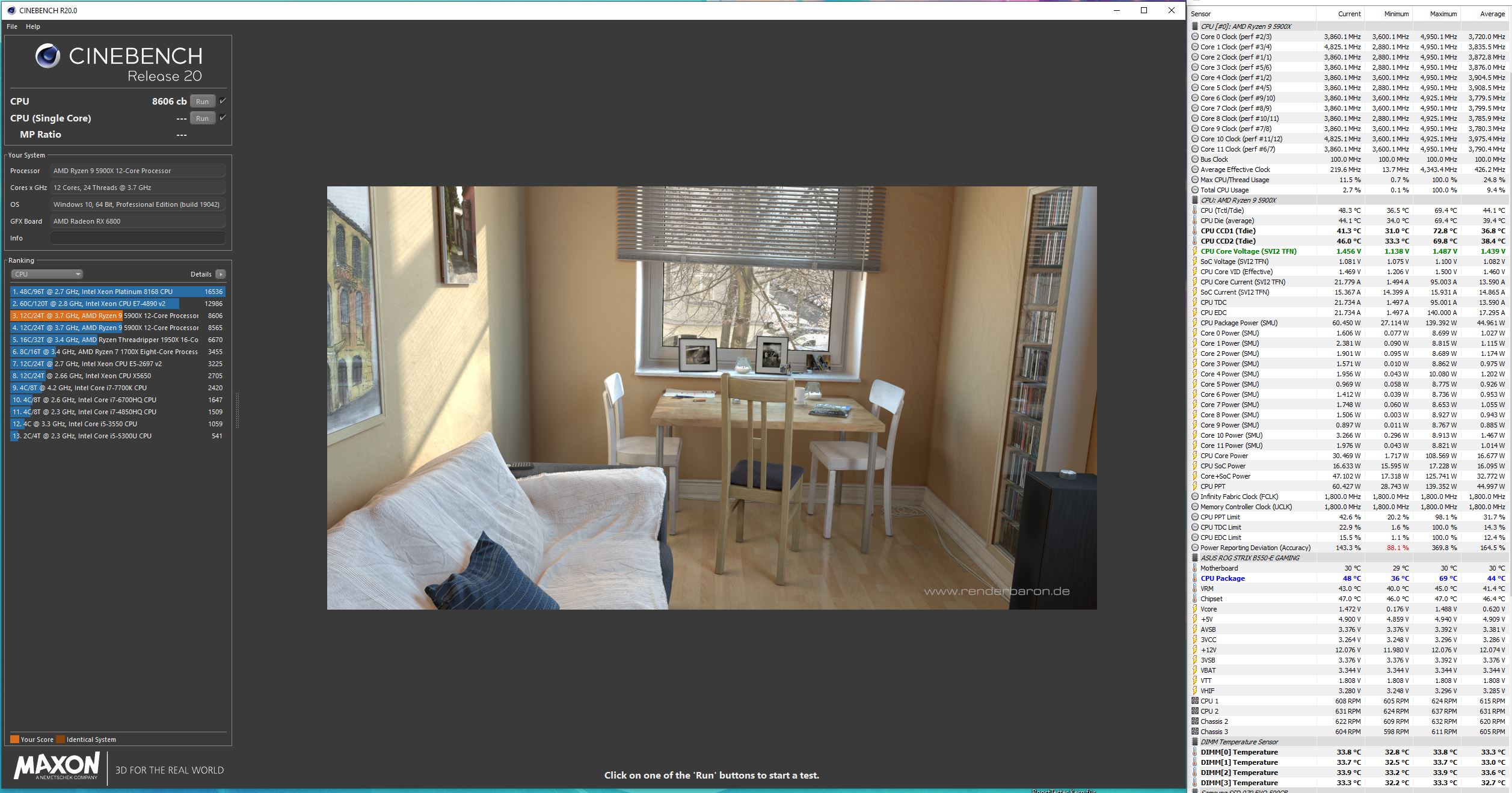Viewport: 1512px width, 793px height.
Task: Click DIMM[0] Temperature thermometer icon
Action: (1194, 752)
